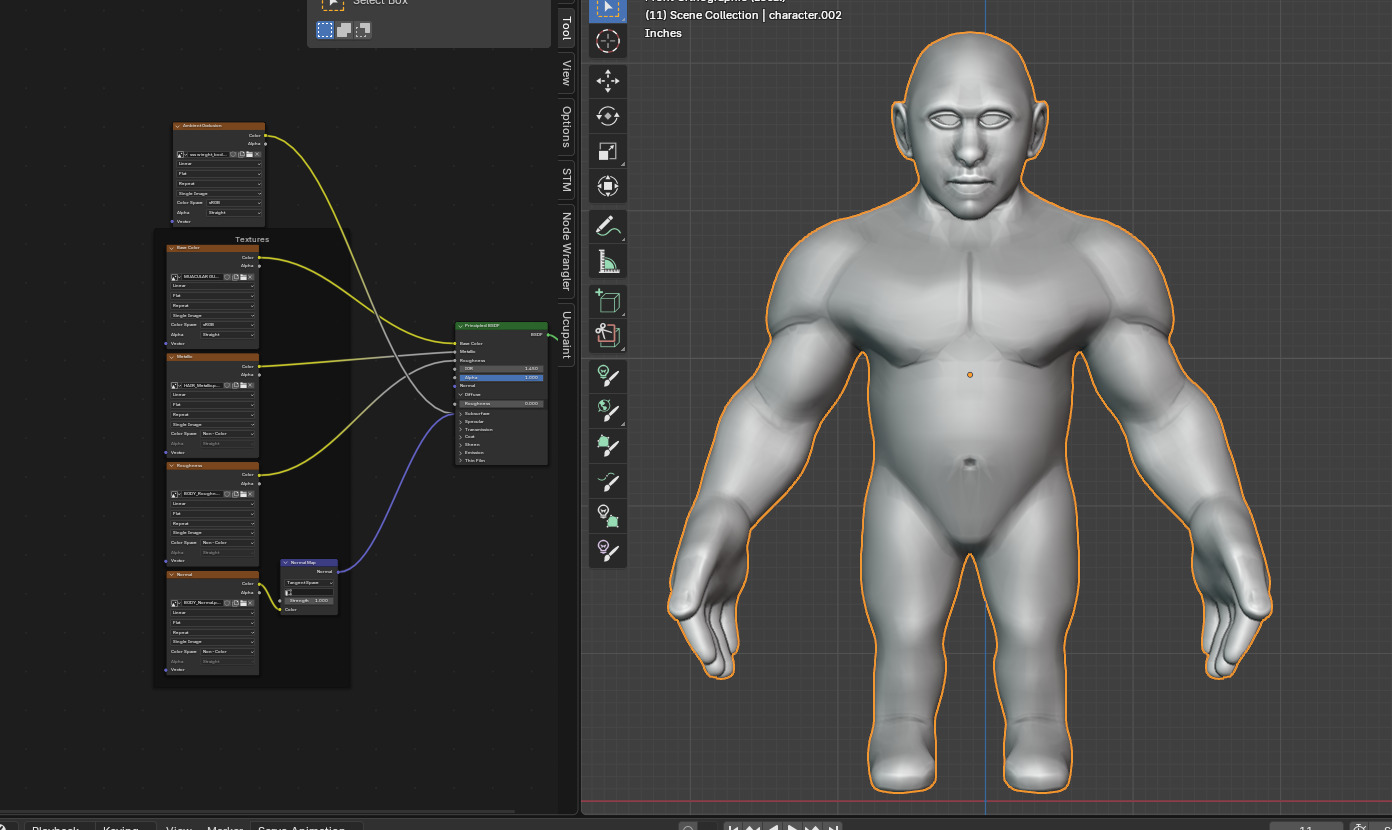
Task: Toggle fake user on Metallic image
Action: tap(227, 385)
